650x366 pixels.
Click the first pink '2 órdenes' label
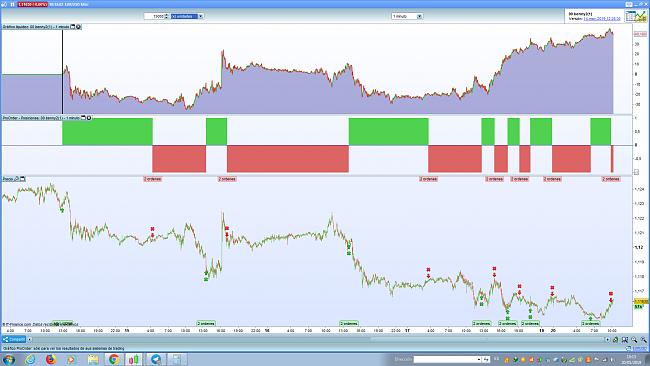(x=153, y=179)
